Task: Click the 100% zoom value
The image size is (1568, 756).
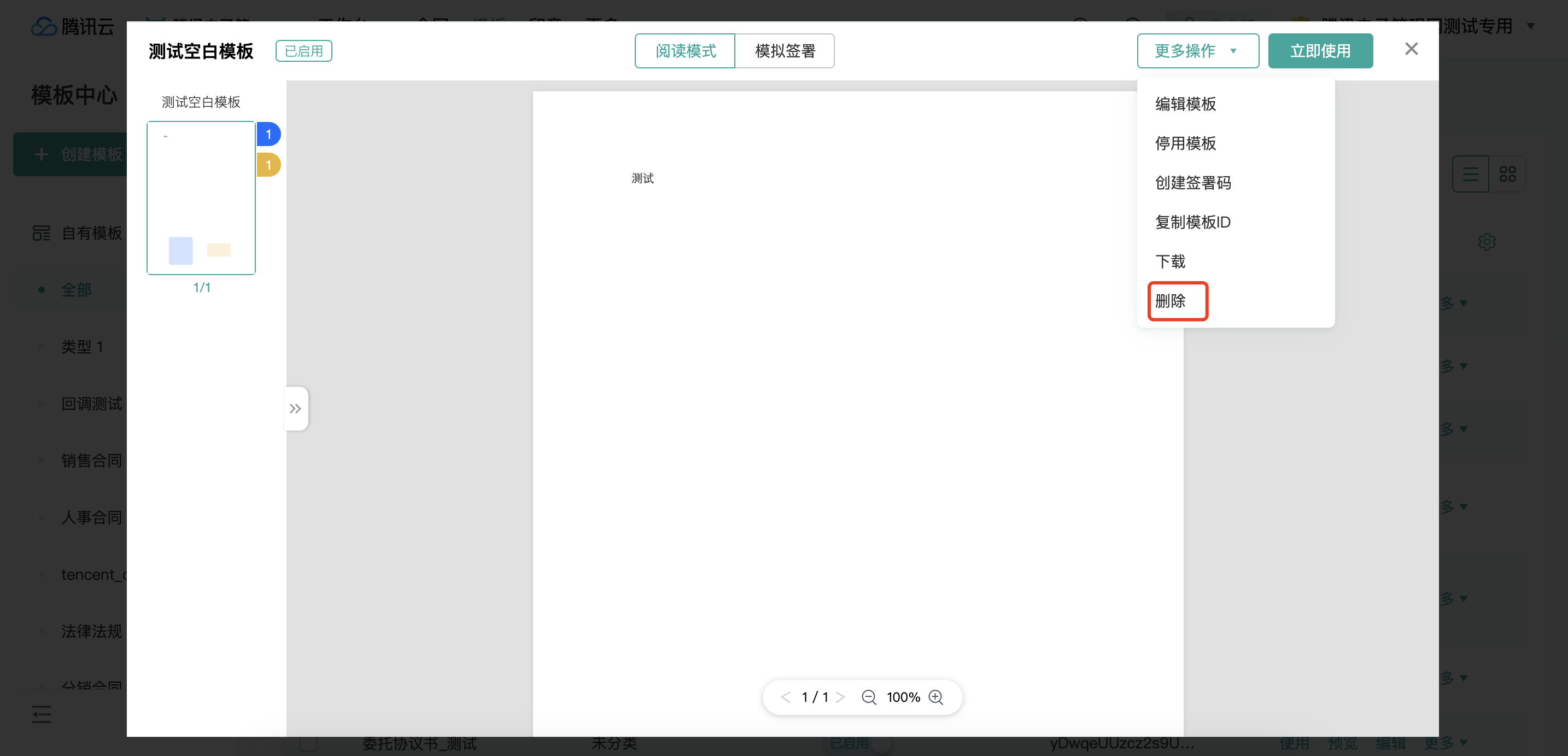Action: [x=903, y=697]
